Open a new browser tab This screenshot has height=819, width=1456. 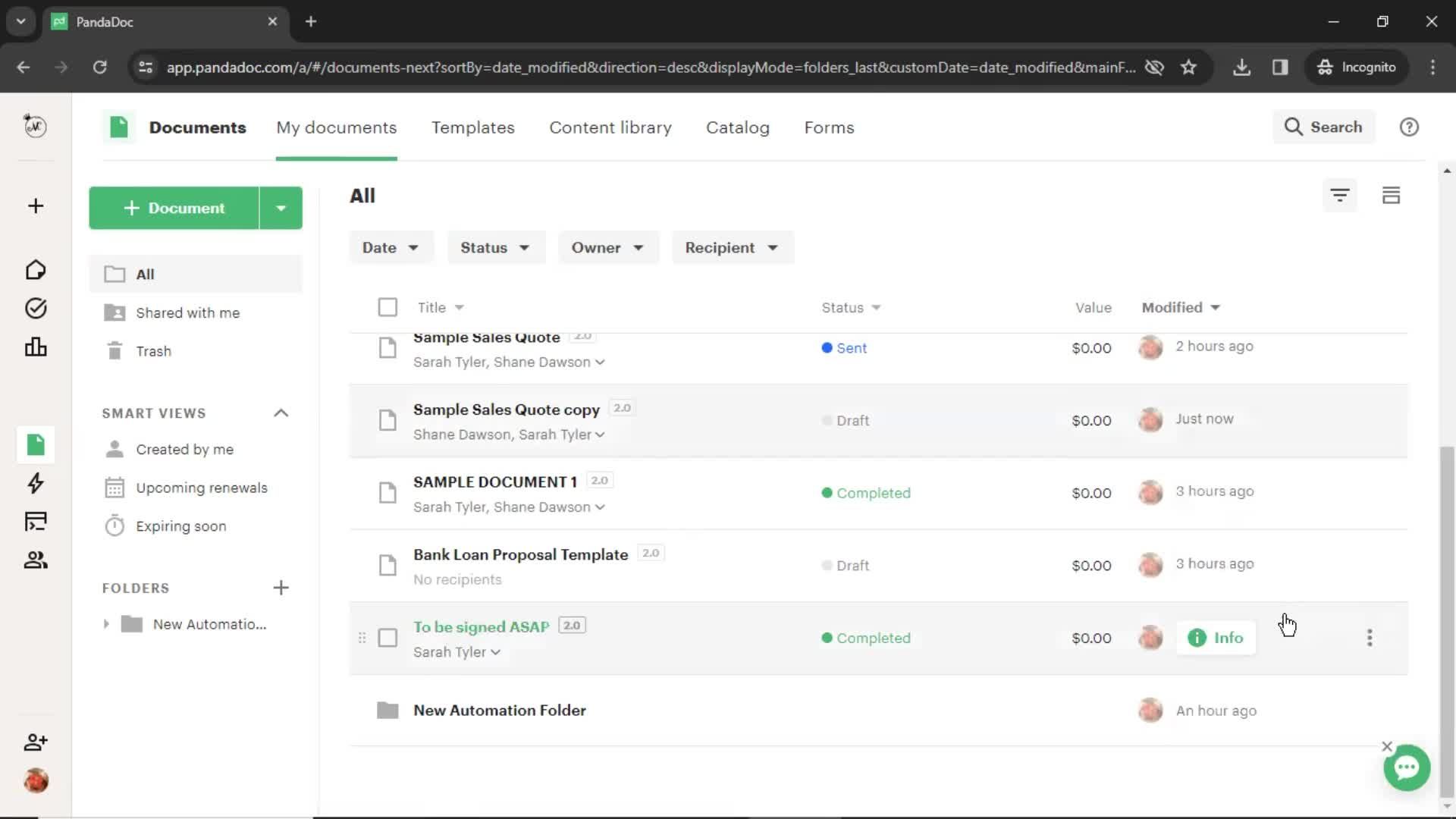[311, 21]
